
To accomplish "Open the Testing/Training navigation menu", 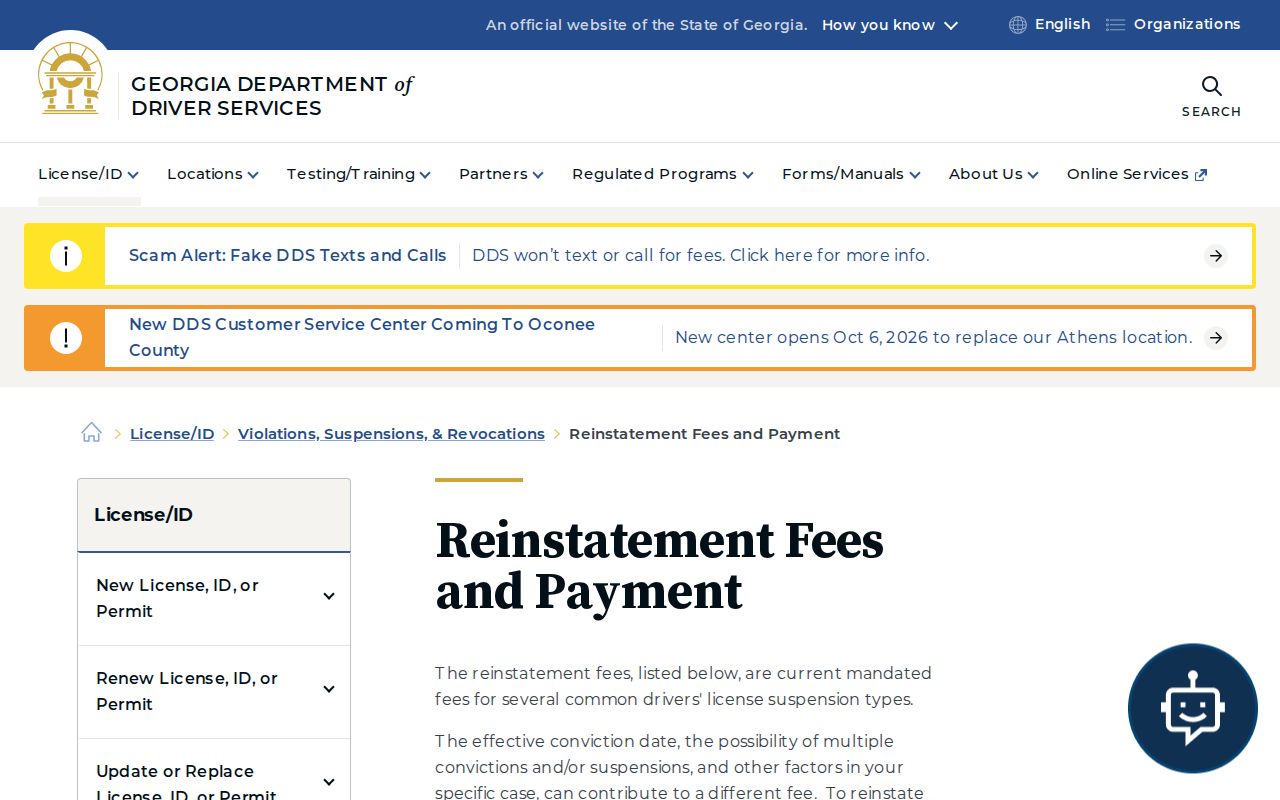I will [x=359, y=174].
